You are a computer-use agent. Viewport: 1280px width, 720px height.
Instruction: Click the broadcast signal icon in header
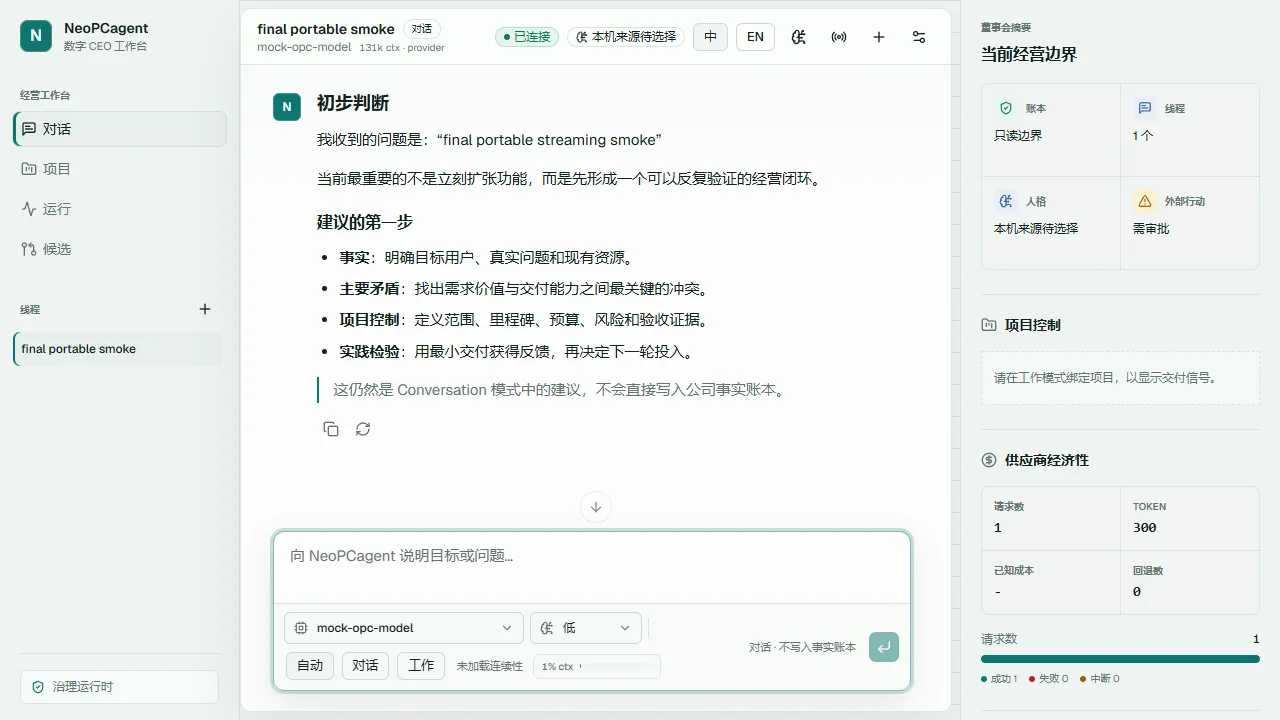click(839, 37)
